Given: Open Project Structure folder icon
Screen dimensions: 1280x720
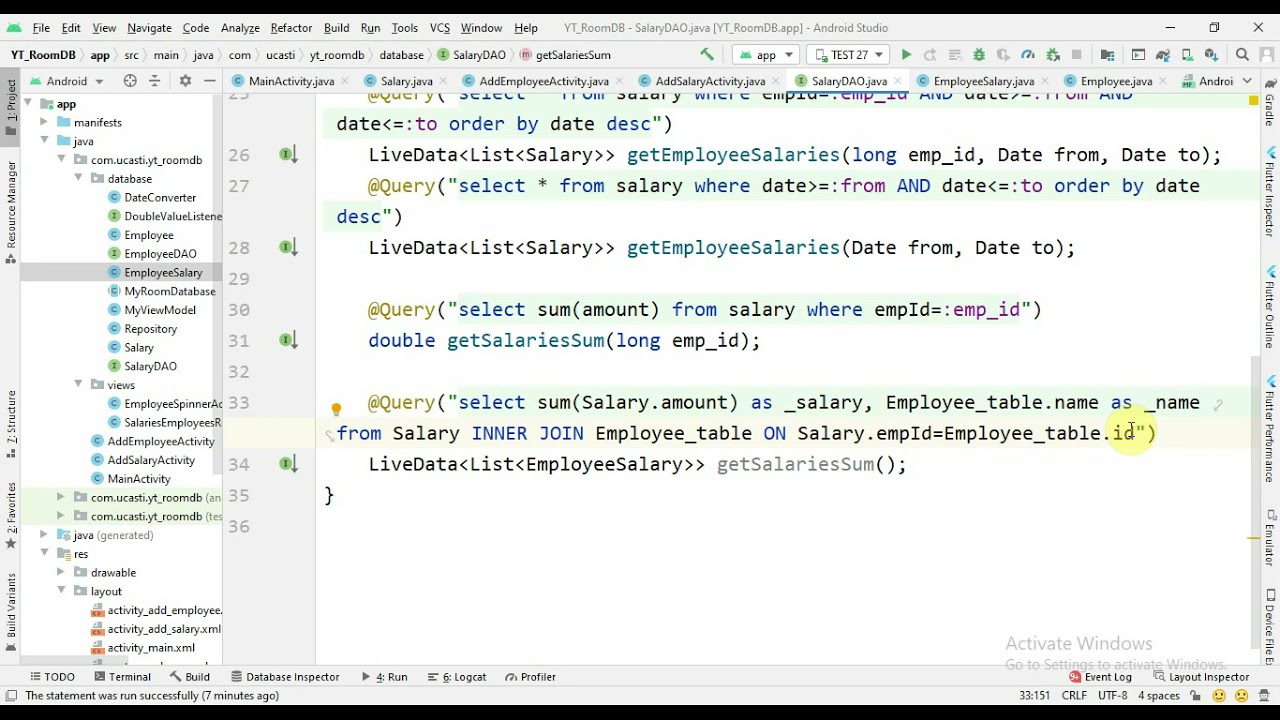Looking at the screenshot, I should (x=1107, y=55).
